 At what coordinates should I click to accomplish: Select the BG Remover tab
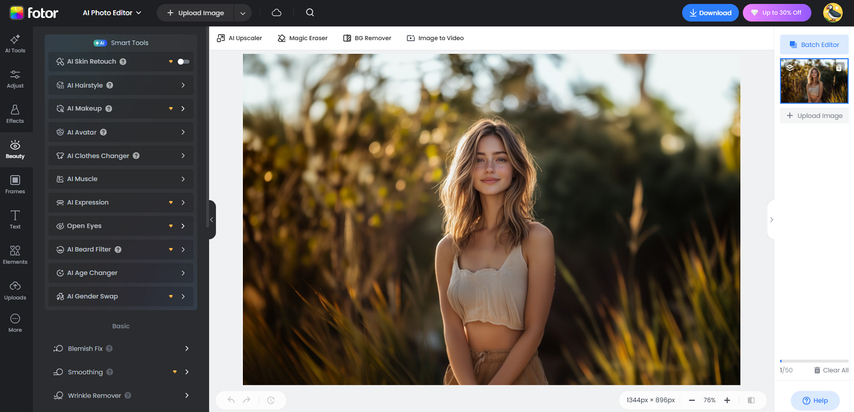(x=367, y=38)
